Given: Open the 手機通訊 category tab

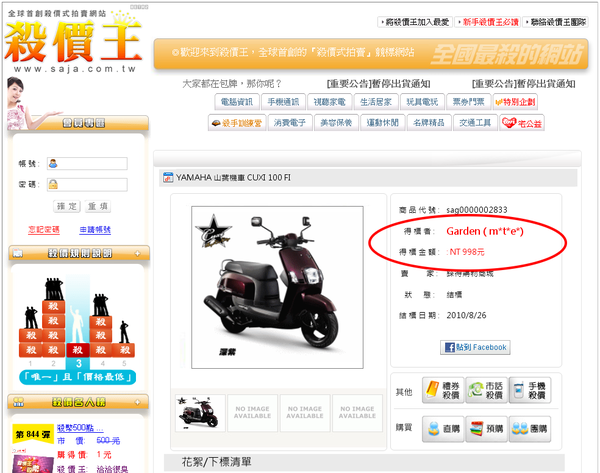Looking at the screenshot, I should (x=283, y=102).
